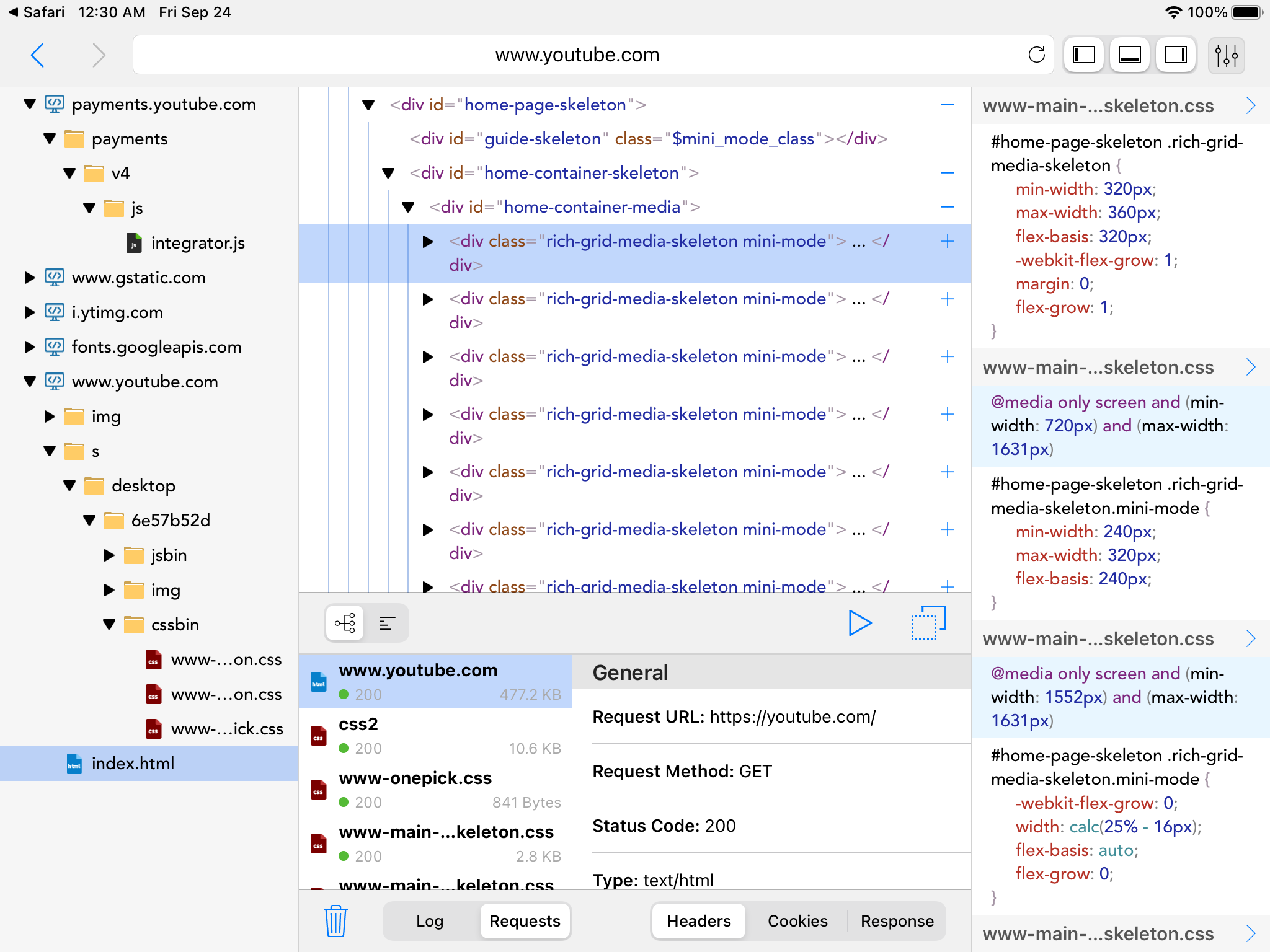
Task: Go back with the browser back arrow
Action: tap(38, 55)
